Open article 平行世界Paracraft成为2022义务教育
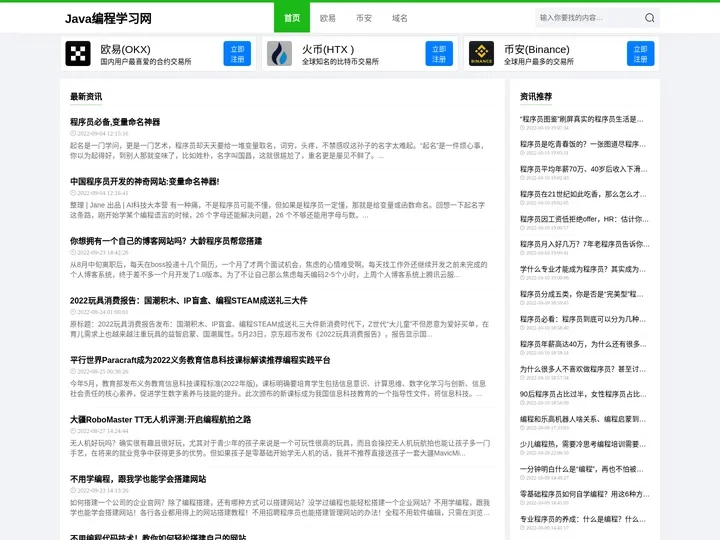Image resolution: width=720 pixels, height=540 pixels. point(200,360)
